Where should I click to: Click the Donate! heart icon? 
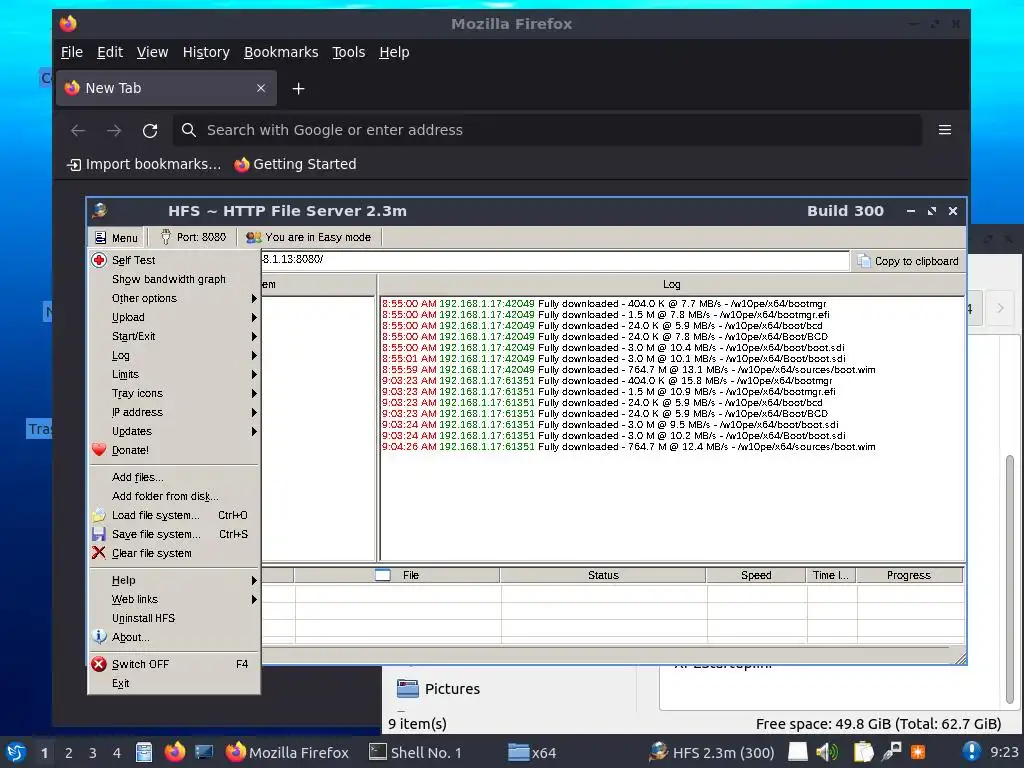(x=99, y=450)
